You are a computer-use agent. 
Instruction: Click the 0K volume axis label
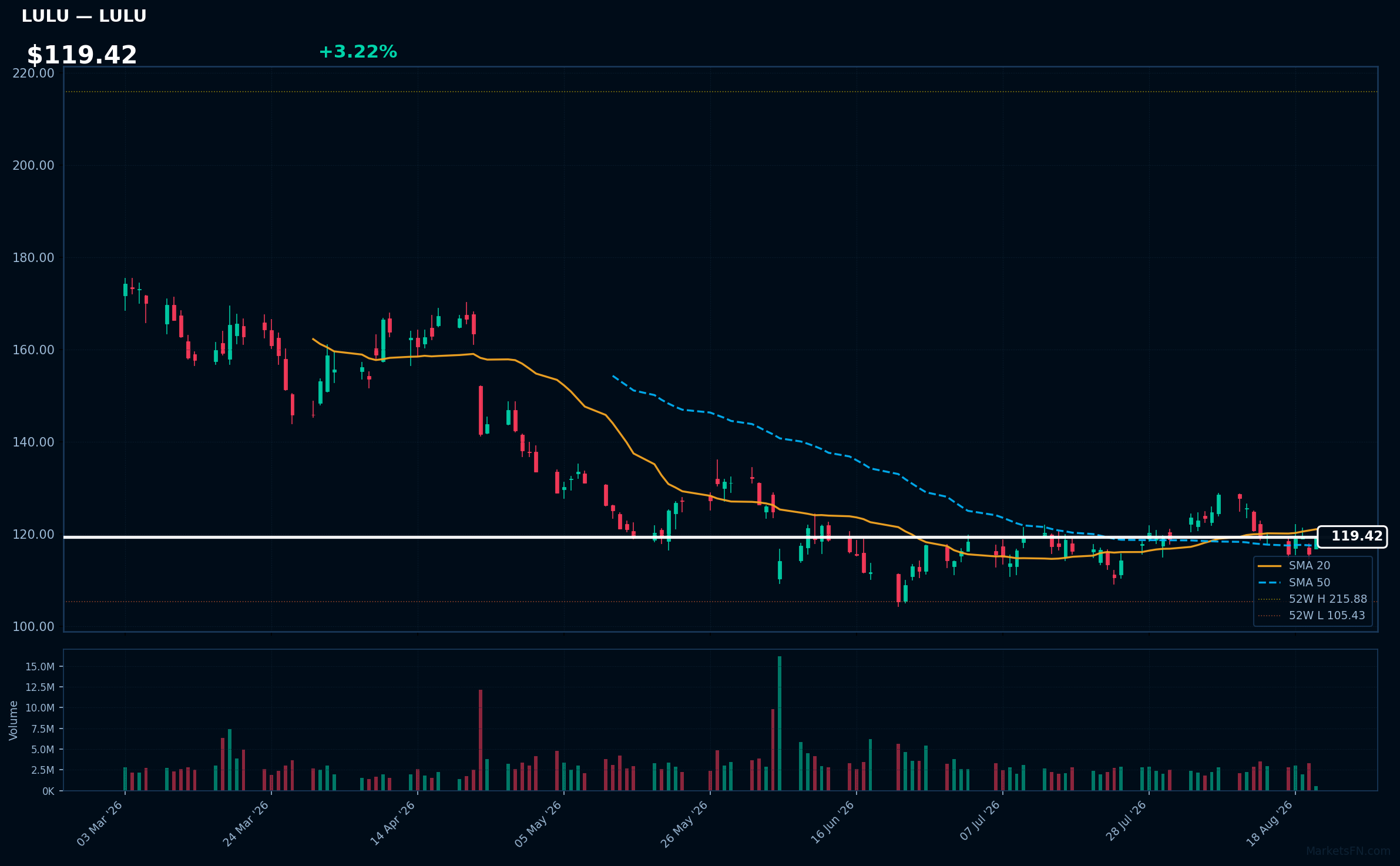click(48, 791)
